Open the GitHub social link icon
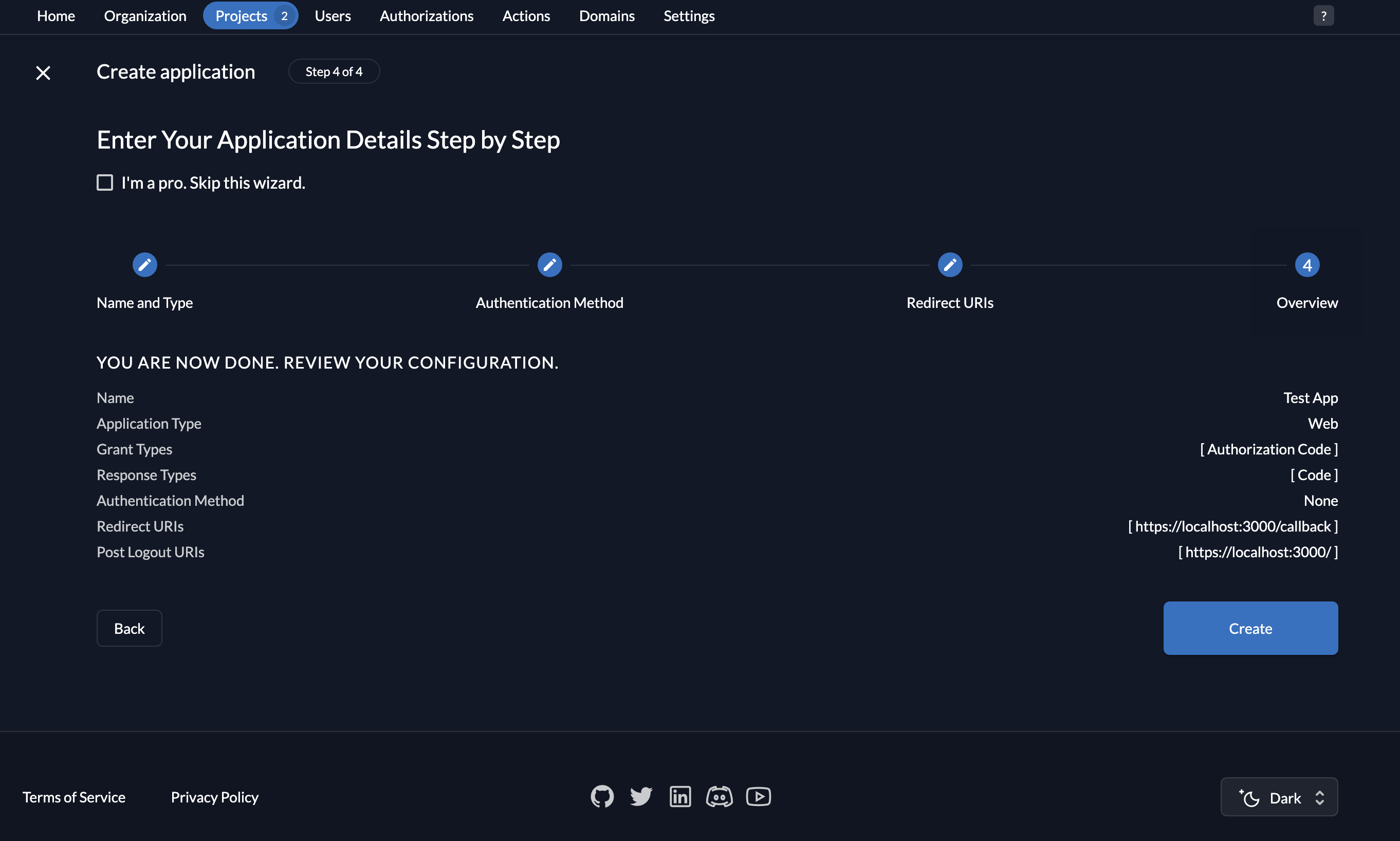 pos(602,796)
